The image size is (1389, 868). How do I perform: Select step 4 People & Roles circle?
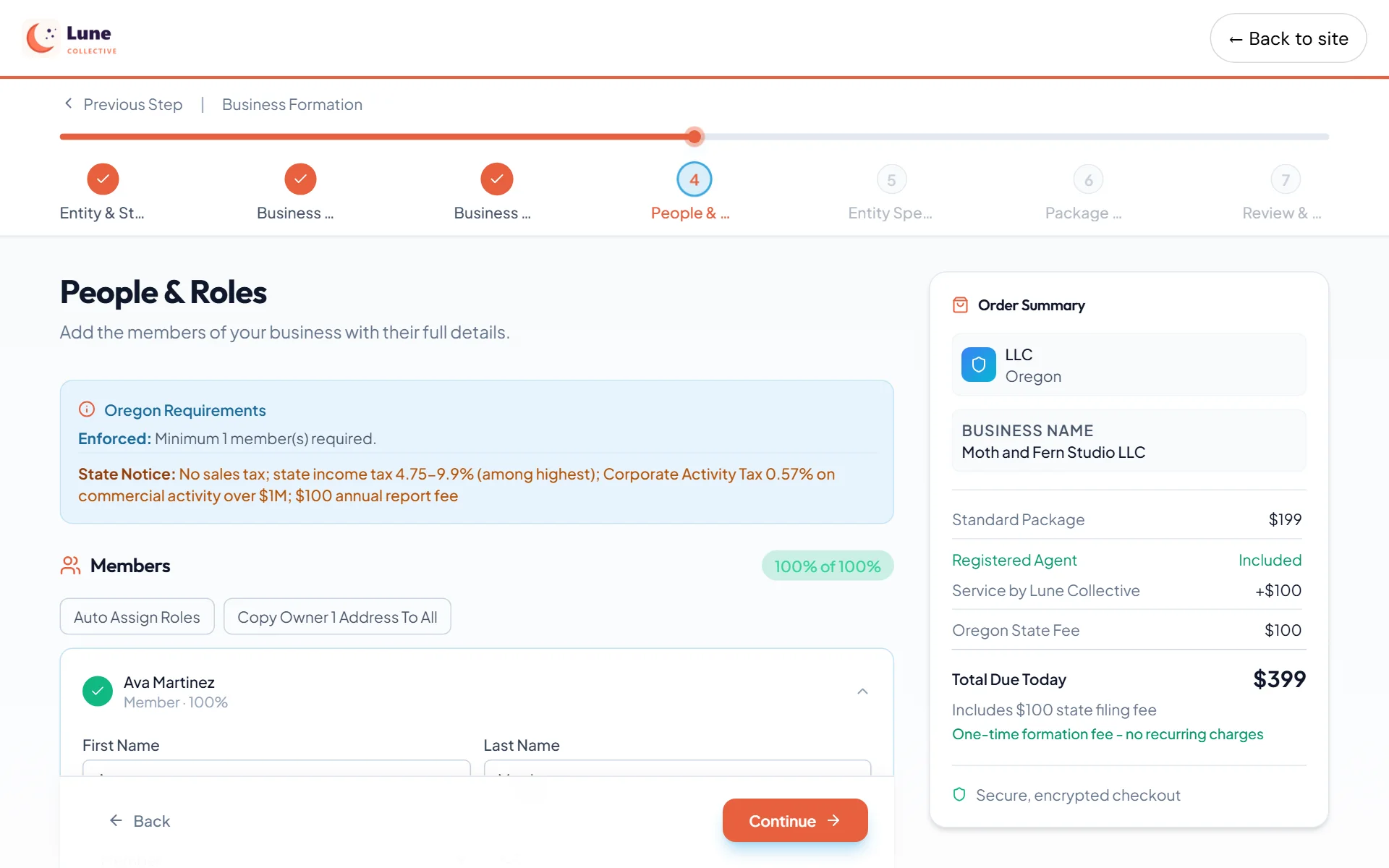(694, 179)
